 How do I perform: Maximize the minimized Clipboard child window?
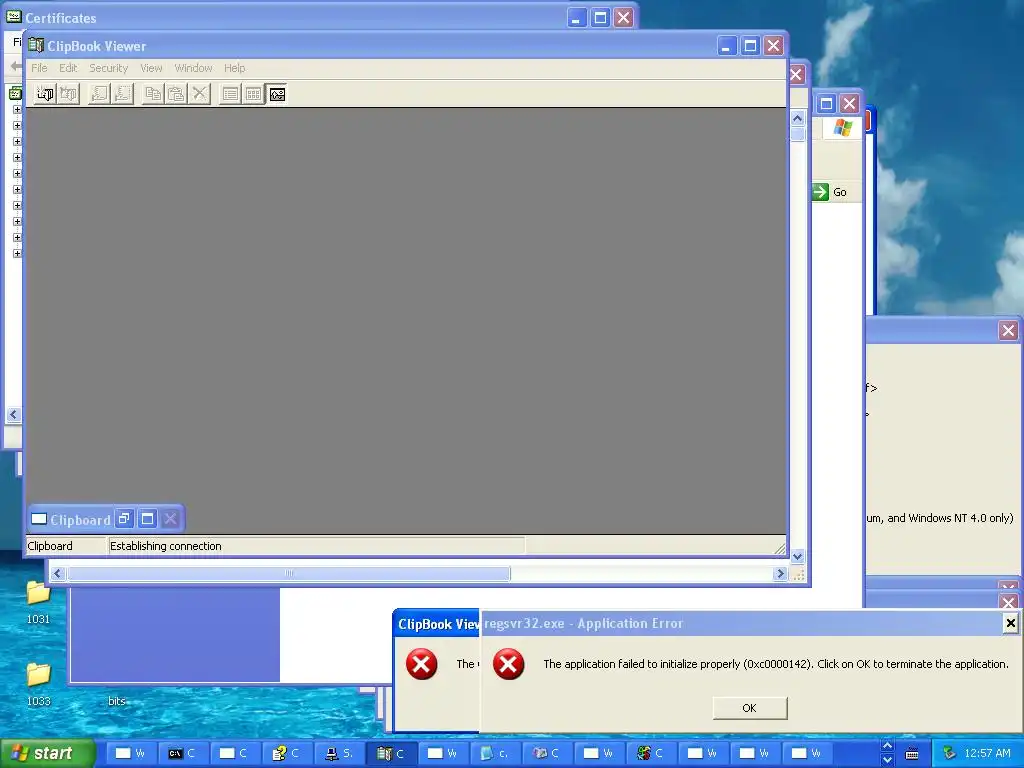[x=148, y=519]
